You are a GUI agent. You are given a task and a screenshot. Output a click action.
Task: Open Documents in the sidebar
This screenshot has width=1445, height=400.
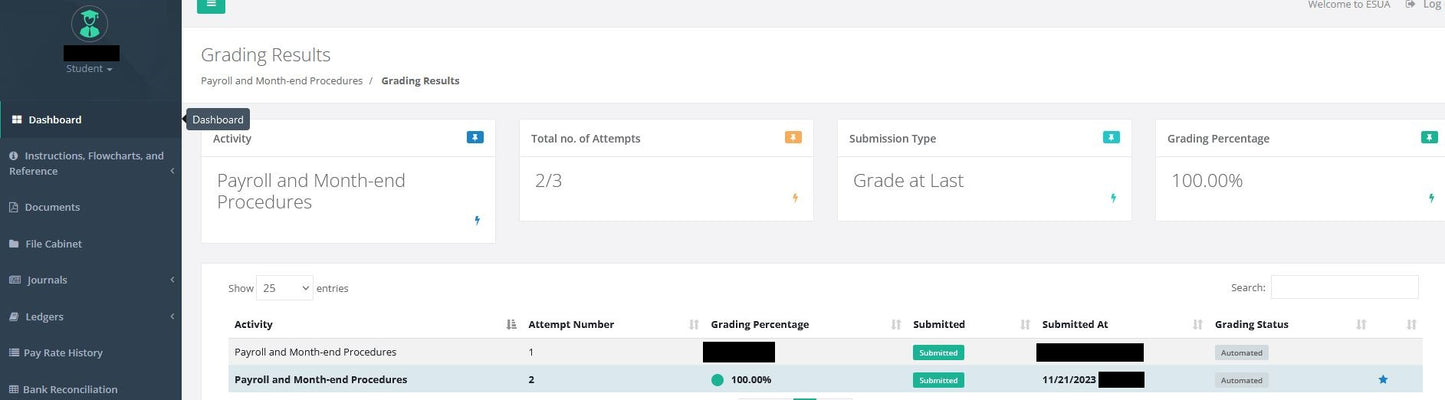click(x=52, y=207)
